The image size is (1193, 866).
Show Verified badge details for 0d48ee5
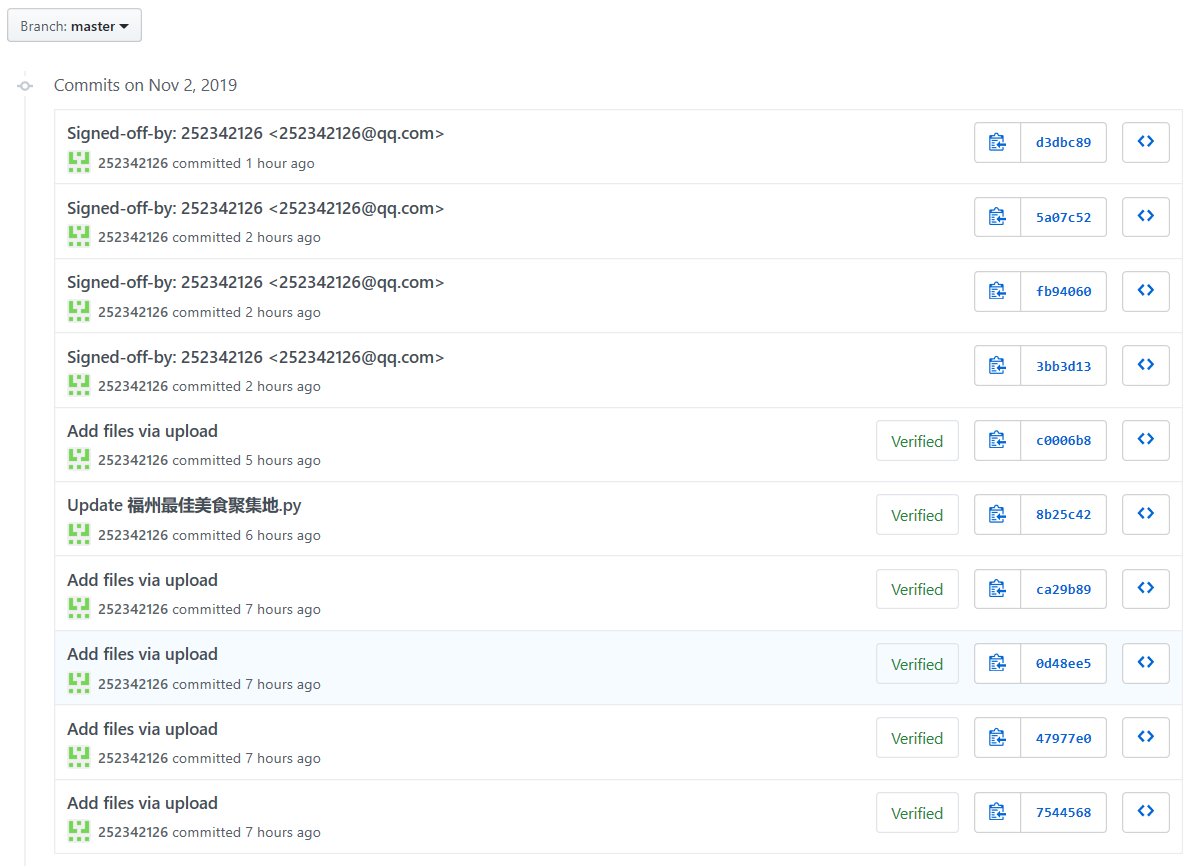(917, 664)
